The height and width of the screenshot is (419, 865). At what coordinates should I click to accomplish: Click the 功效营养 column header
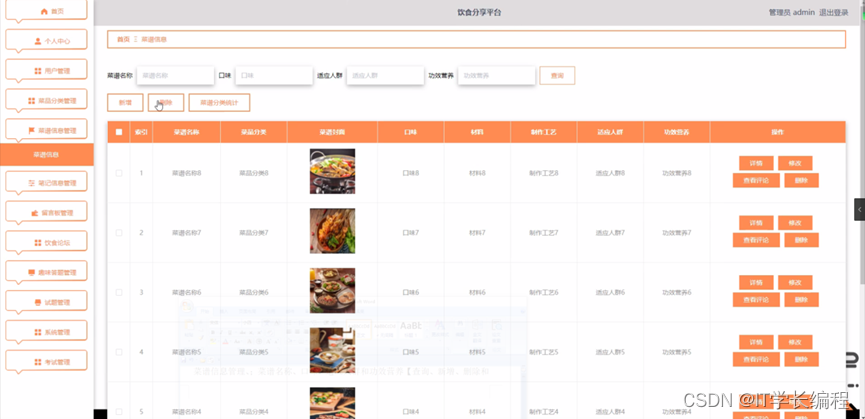tap(677, 132)
